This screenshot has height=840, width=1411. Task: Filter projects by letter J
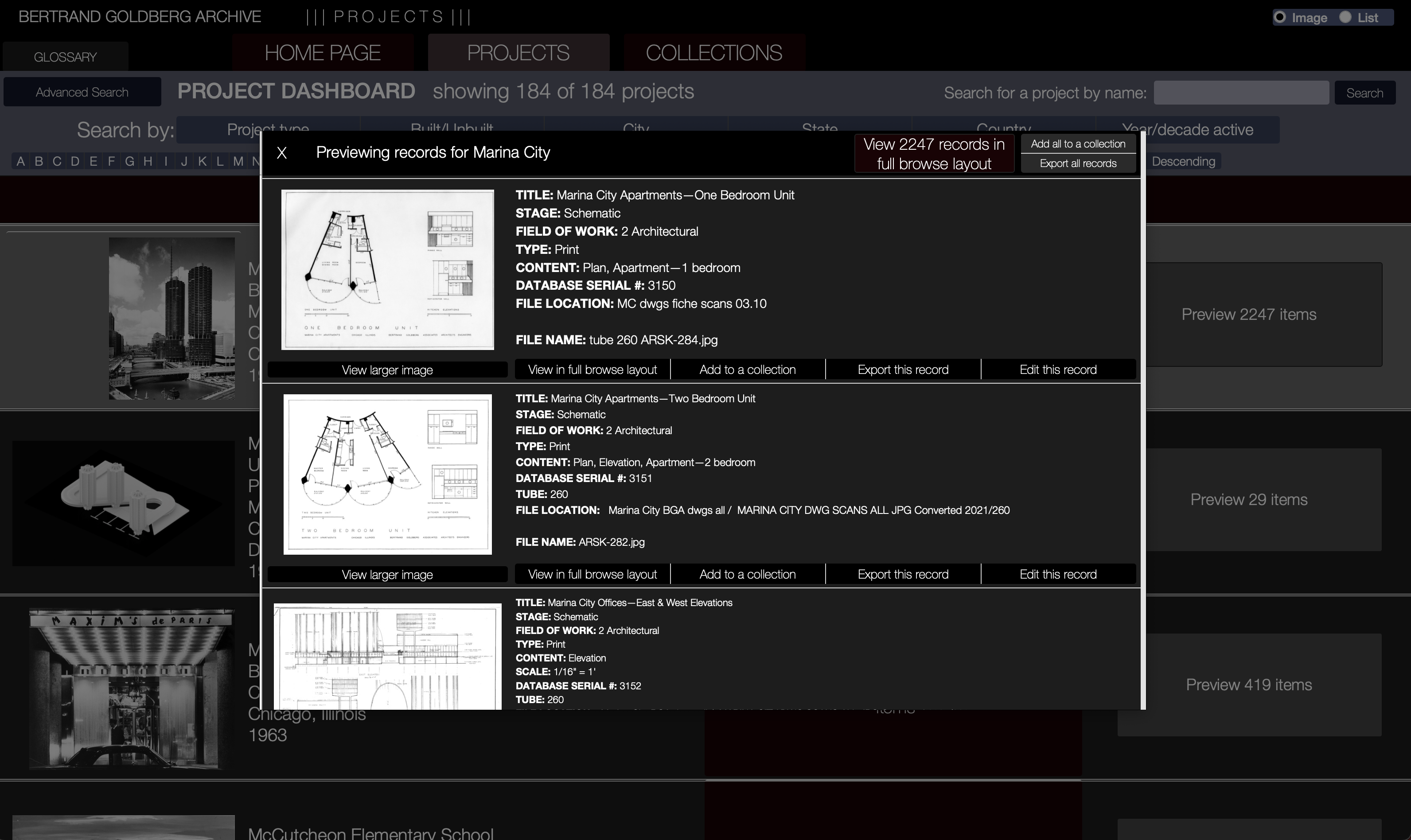[x=183, y=161]
